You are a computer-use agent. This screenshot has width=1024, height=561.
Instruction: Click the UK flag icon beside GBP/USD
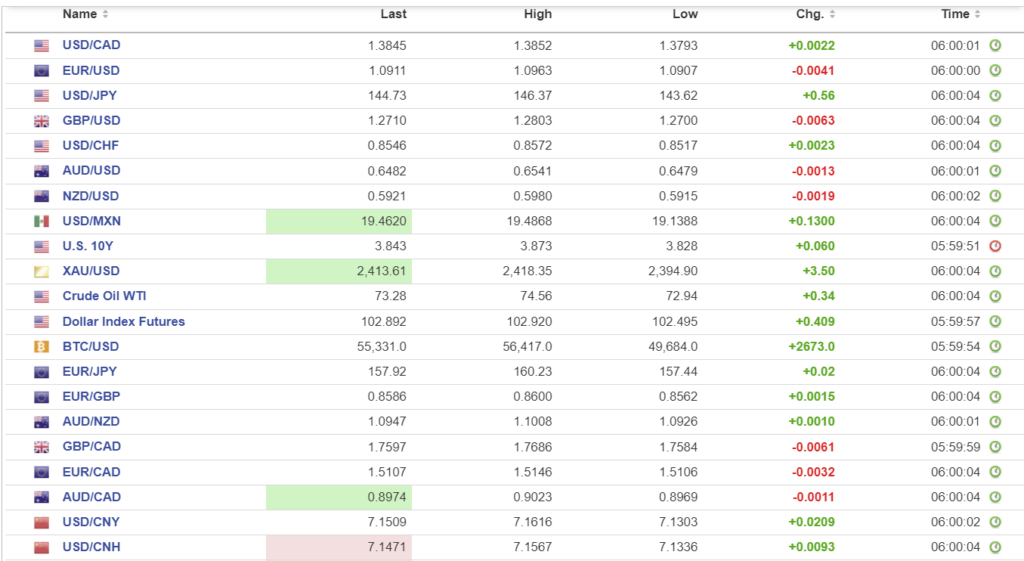pos(41,121)
